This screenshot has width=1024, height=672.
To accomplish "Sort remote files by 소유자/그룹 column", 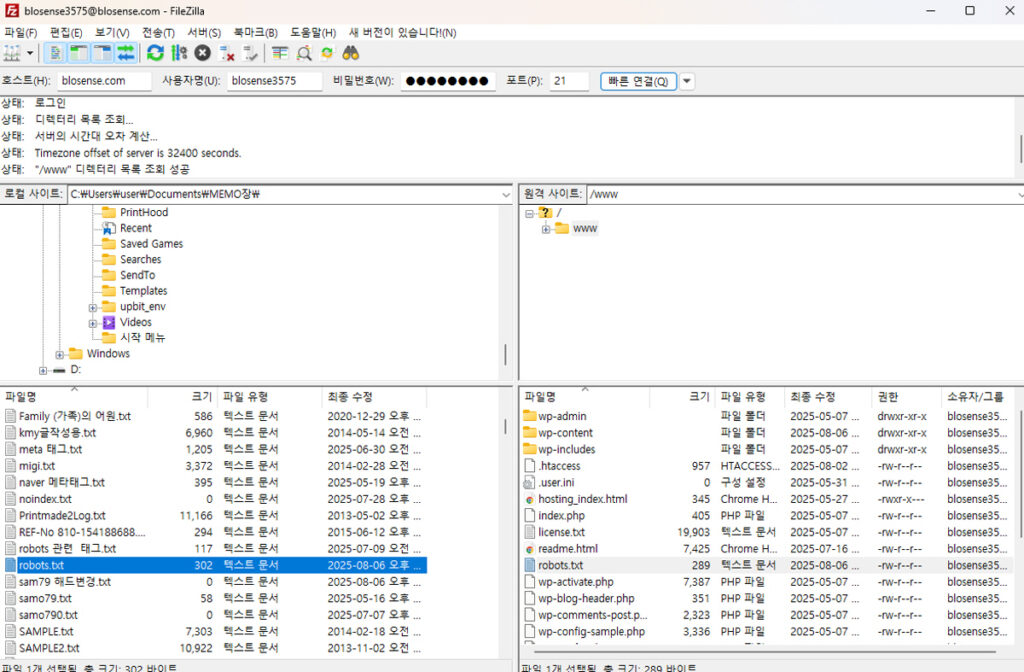I will (x=977, y=397).
